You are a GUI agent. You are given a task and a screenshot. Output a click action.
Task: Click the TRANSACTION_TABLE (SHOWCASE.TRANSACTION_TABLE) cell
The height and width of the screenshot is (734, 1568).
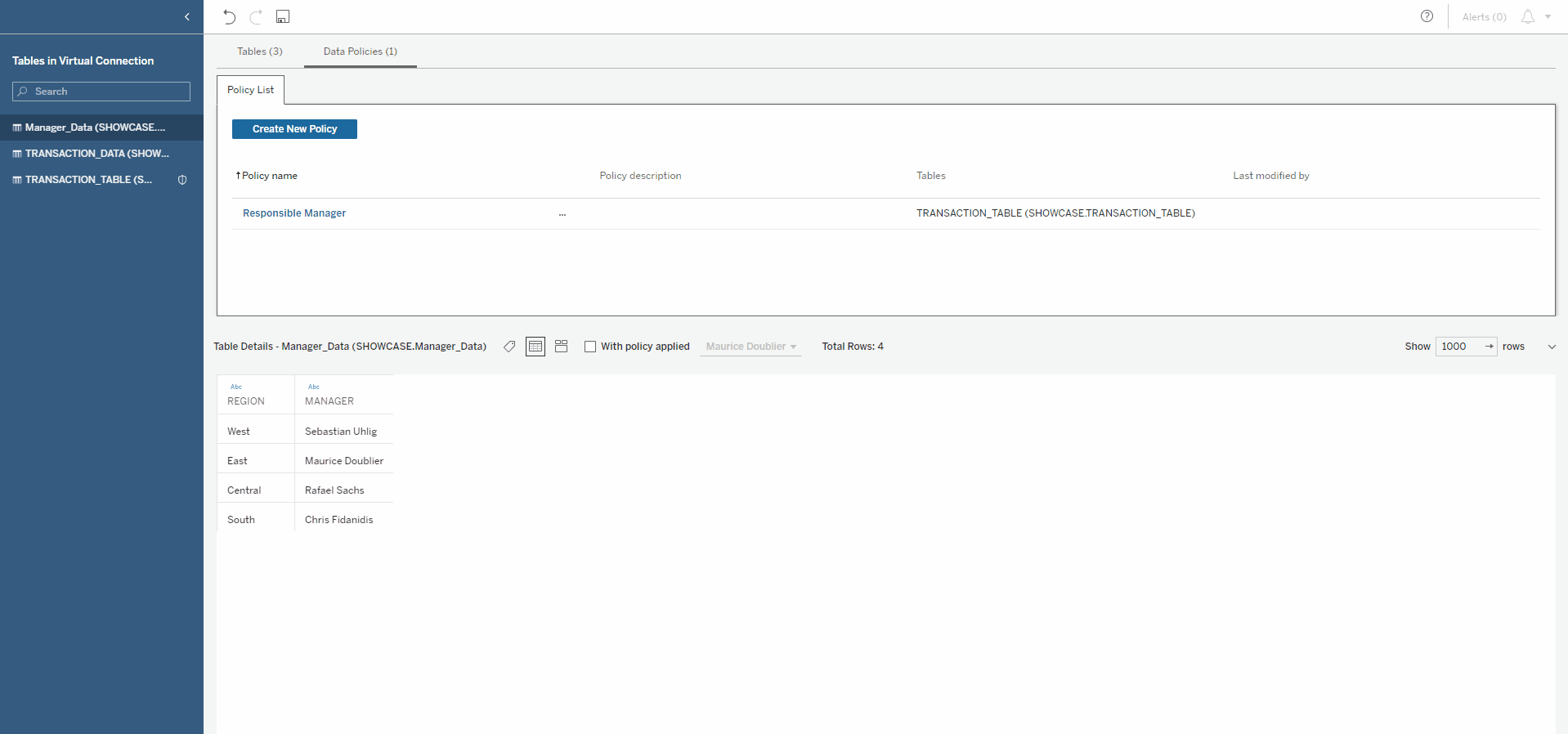coord(1055,213)
